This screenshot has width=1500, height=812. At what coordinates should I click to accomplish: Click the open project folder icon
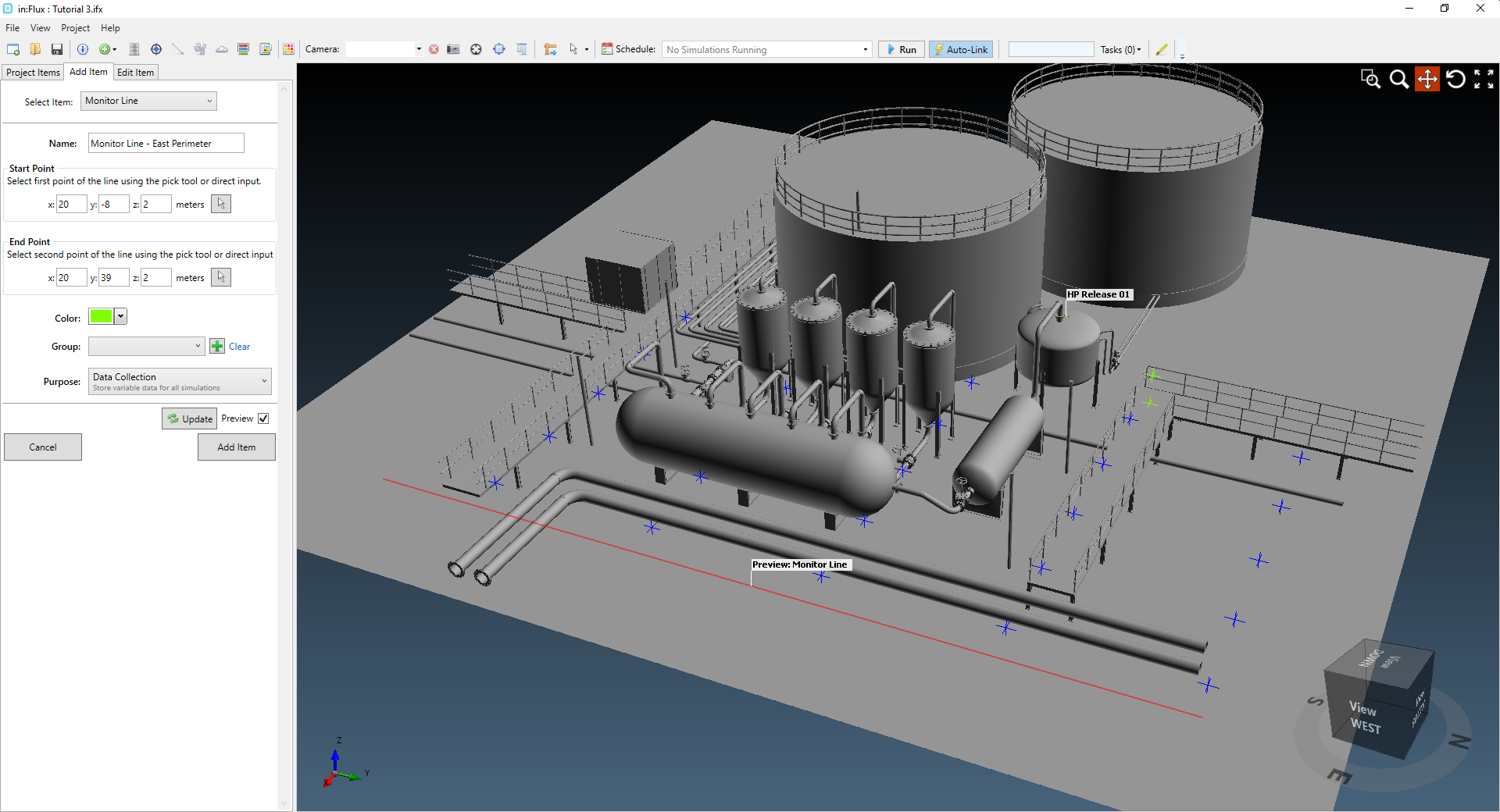[35, 49]
